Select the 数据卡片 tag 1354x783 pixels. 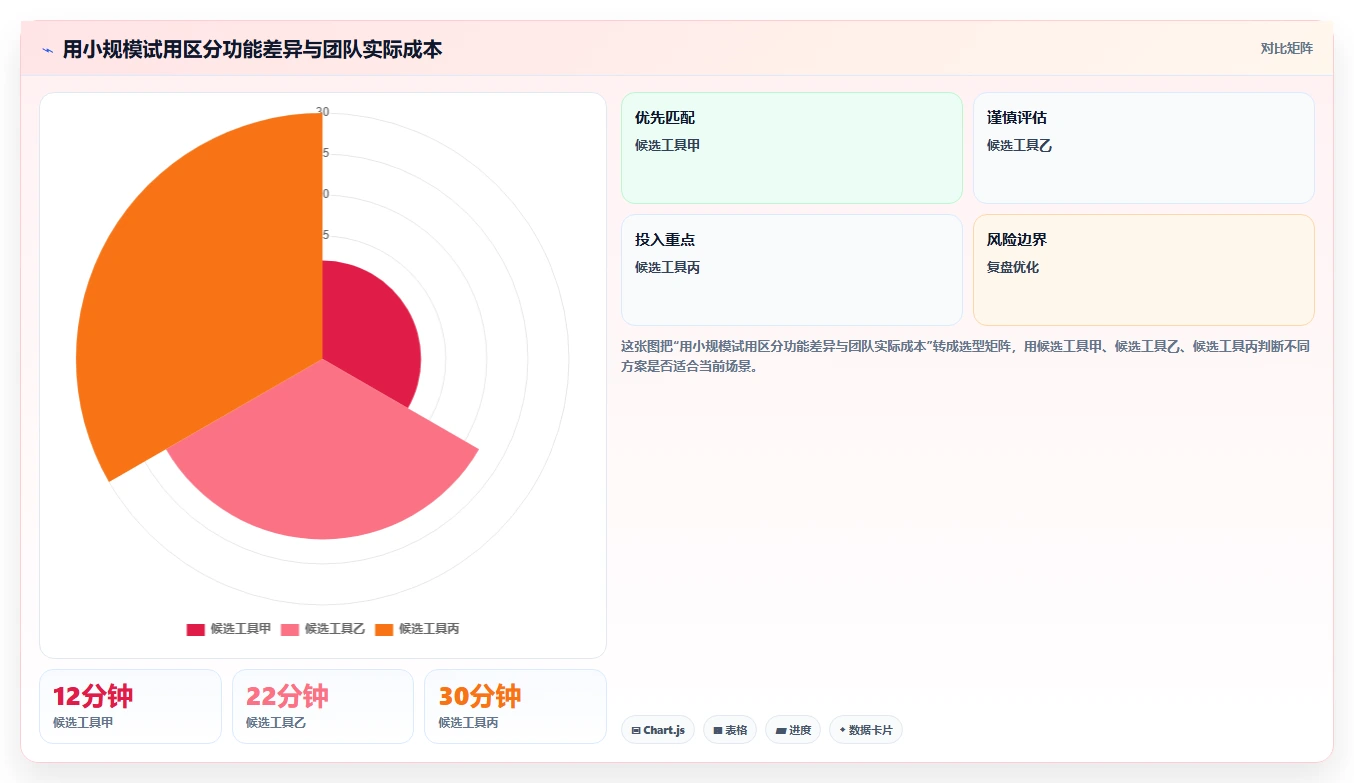pyautogui.click(x=866, y=730)
